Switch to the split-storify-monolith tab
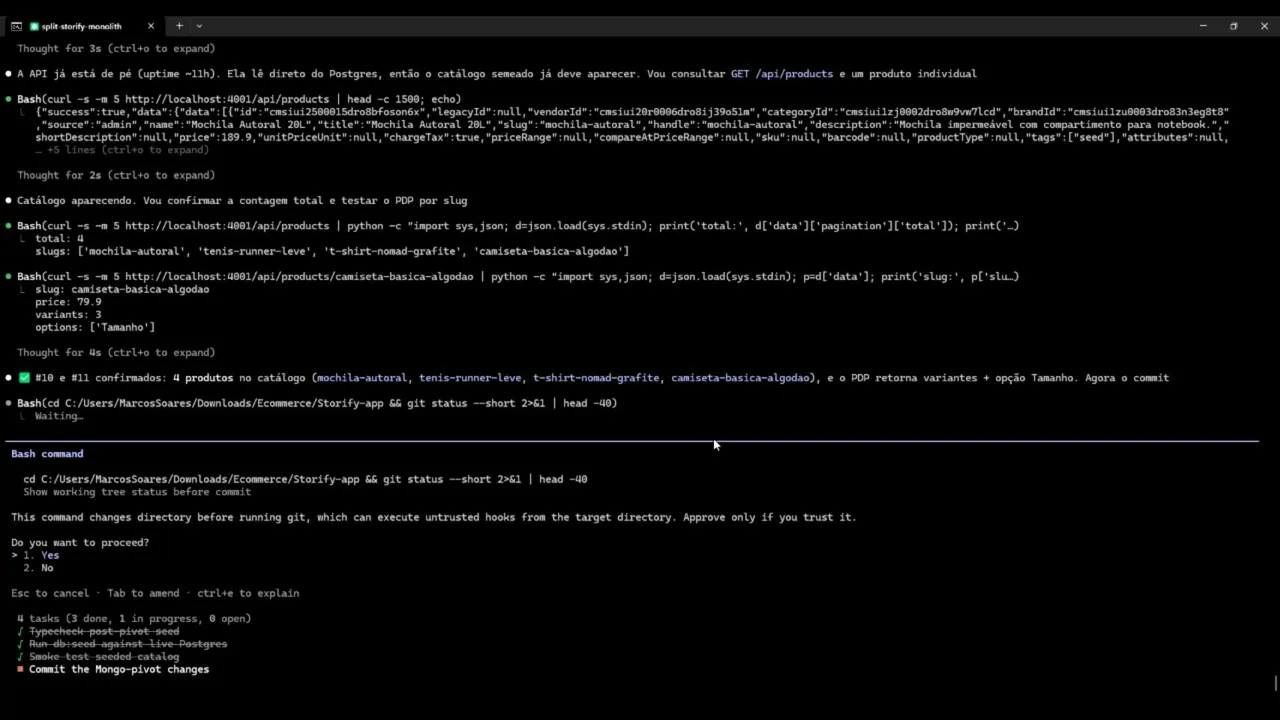This screenshot has width=1280, height=720. (x=82, y=26)
